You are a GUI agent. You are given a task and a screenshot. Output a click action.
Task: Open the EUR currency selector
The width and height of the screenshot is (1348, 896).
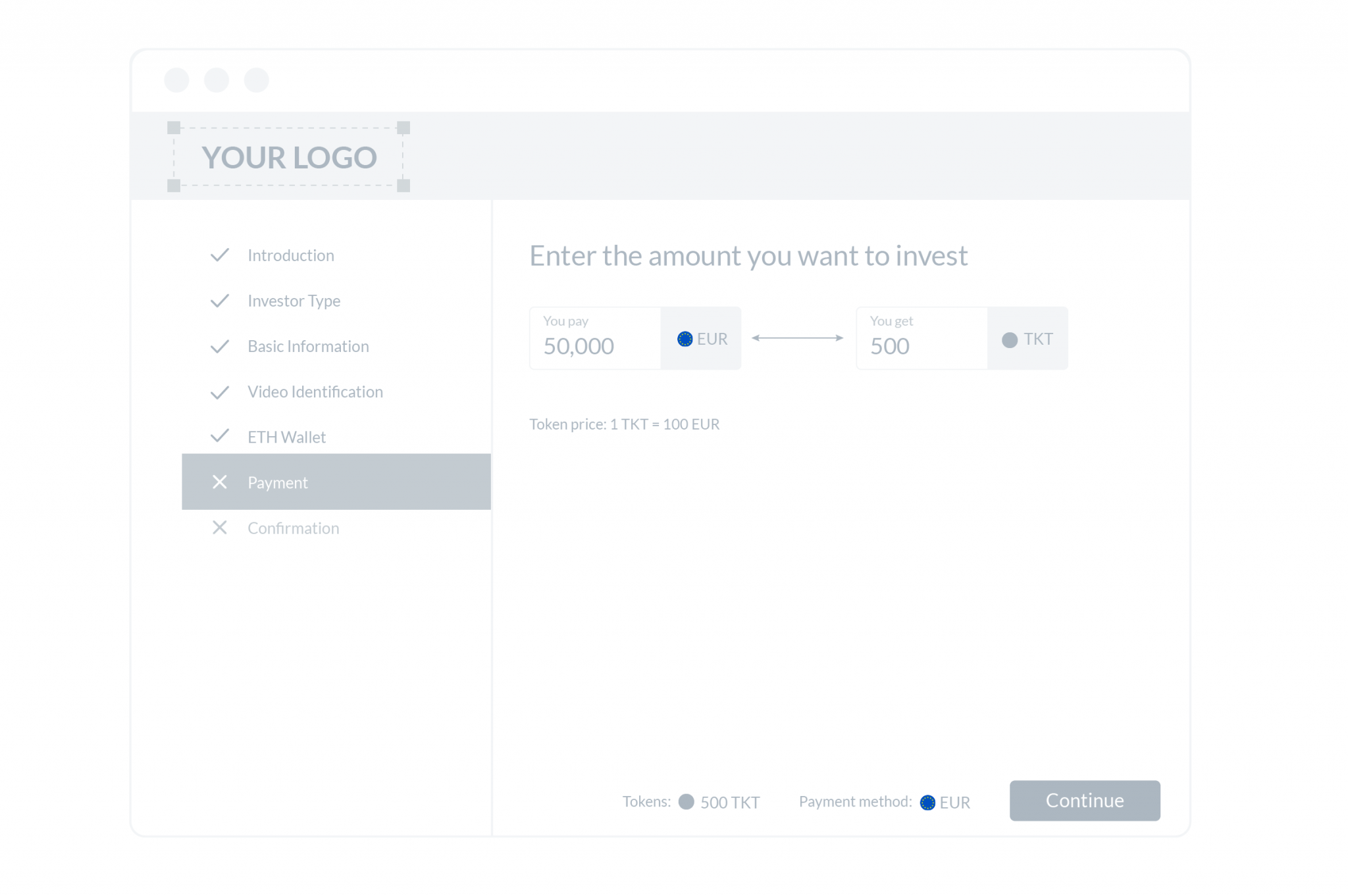coord(701,338)
